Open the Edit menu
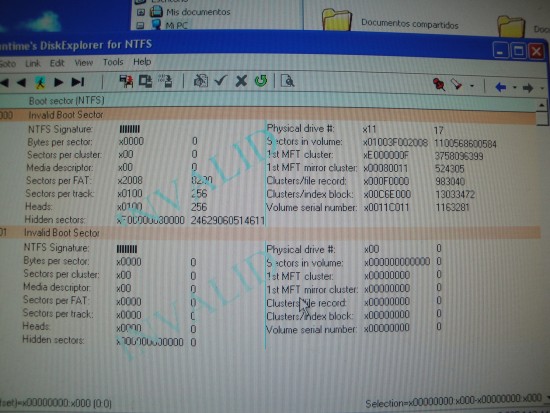550x413 pixels. (57, 63)
